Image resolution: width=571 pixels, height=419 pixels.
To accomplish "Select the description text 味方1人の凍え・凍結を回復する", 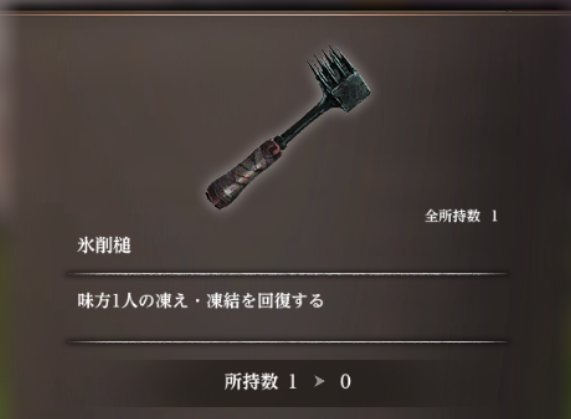I will click(x=201, y=301).
